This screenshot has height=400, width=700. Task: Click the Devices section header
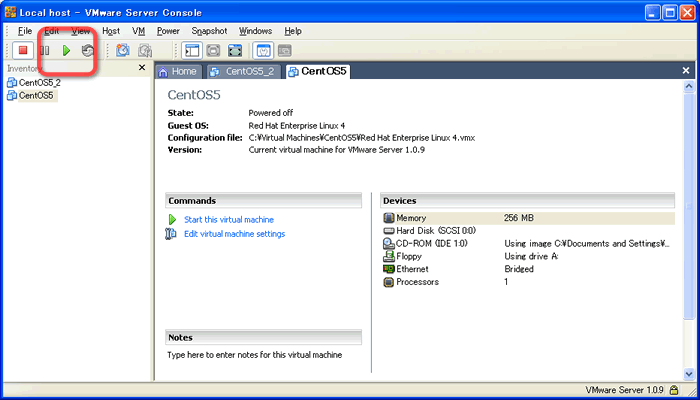528,201
